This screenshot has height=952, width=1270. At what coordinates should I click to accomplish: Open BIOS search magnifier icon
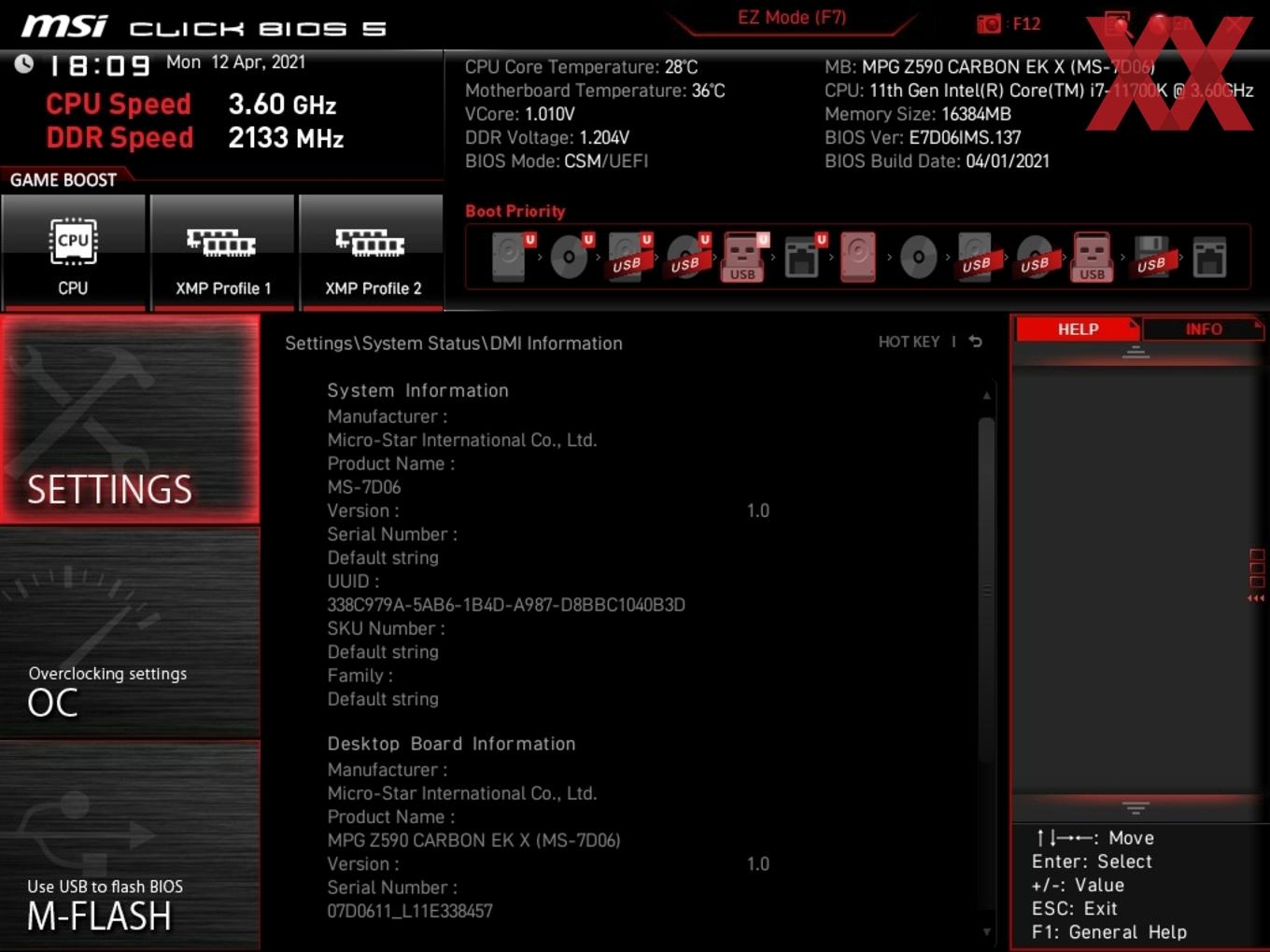coord(1118,24)
